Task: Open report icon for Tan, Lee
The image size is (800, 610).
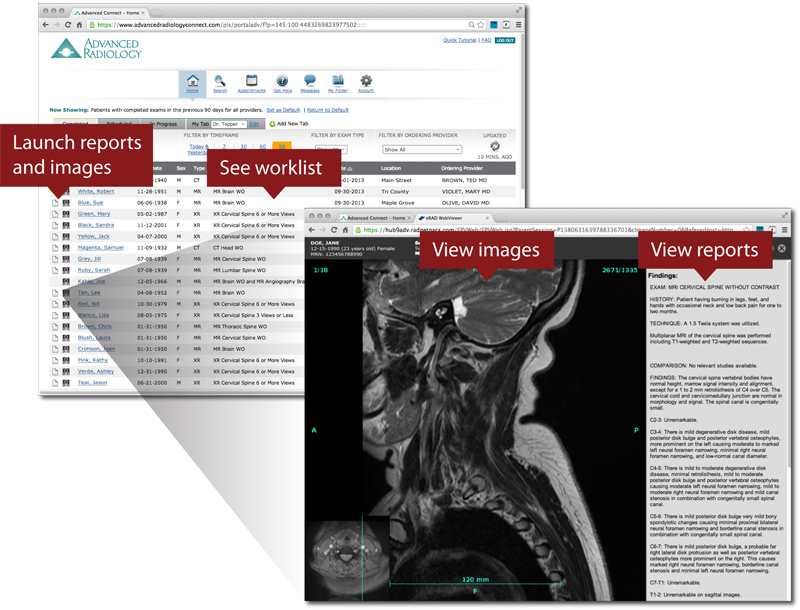Action: [55, 293]
